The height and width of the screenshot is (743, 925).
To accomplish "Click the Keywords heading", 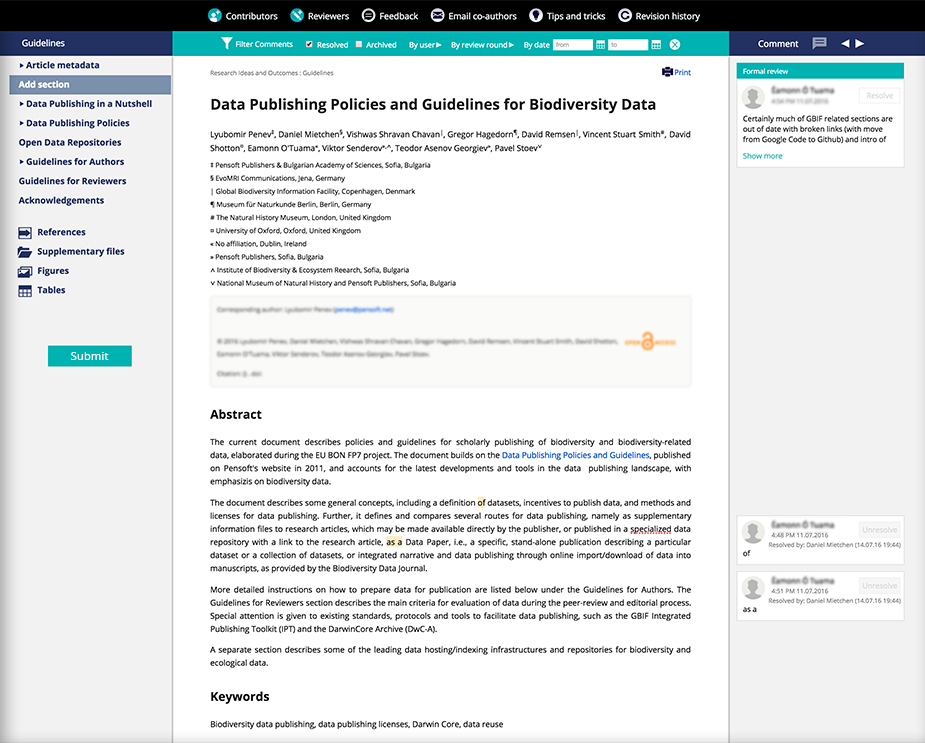I will (240, 696).
